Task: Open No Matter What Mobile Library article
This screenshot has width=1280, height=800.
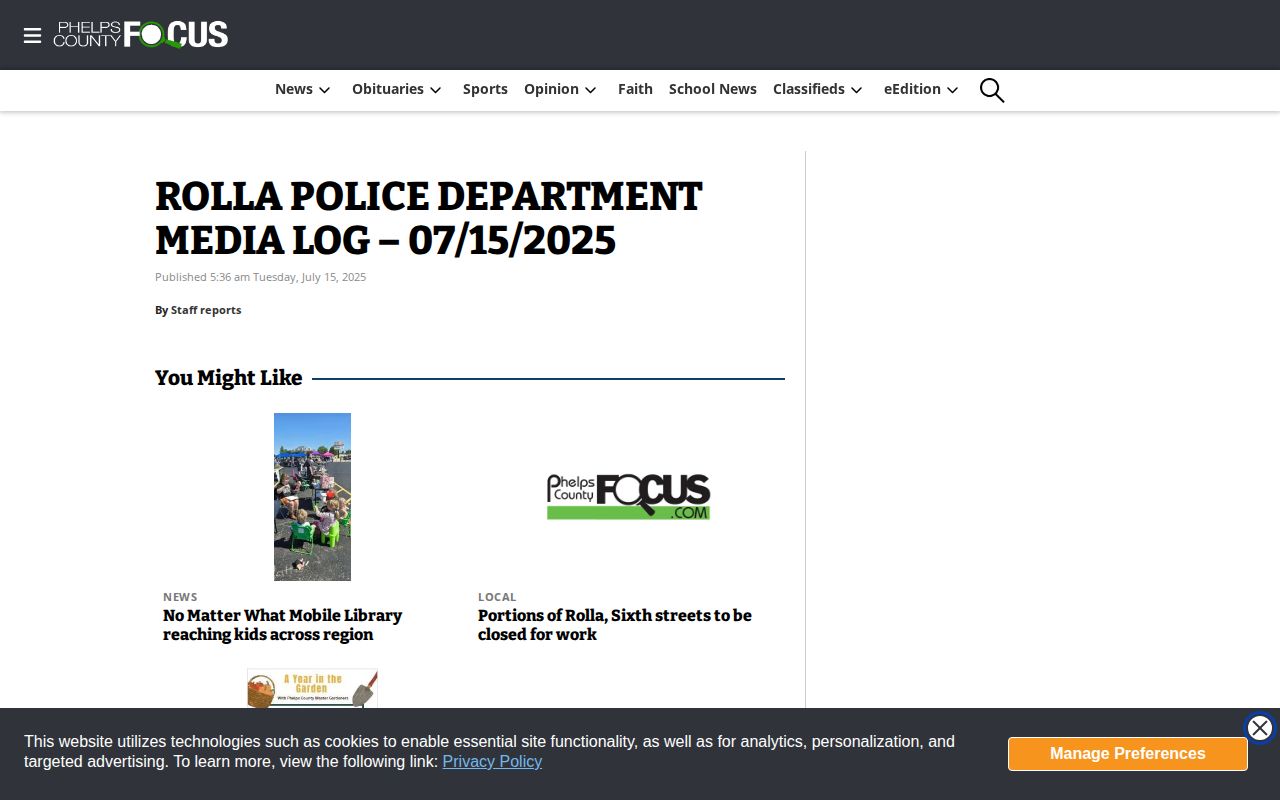Action: pos(283,625)
